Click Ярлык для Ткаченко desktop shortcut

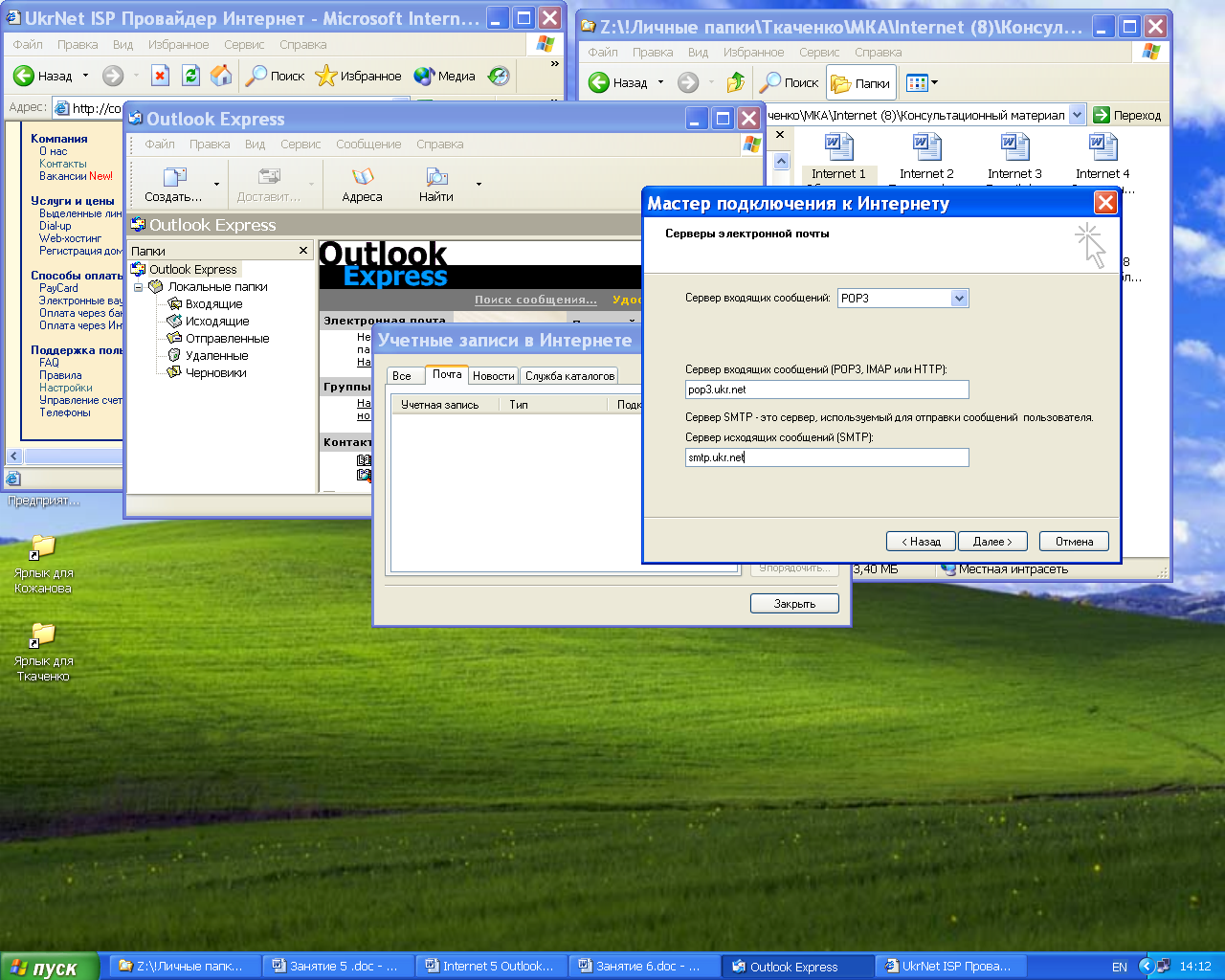pyautogui.click(x=43, y=652)
